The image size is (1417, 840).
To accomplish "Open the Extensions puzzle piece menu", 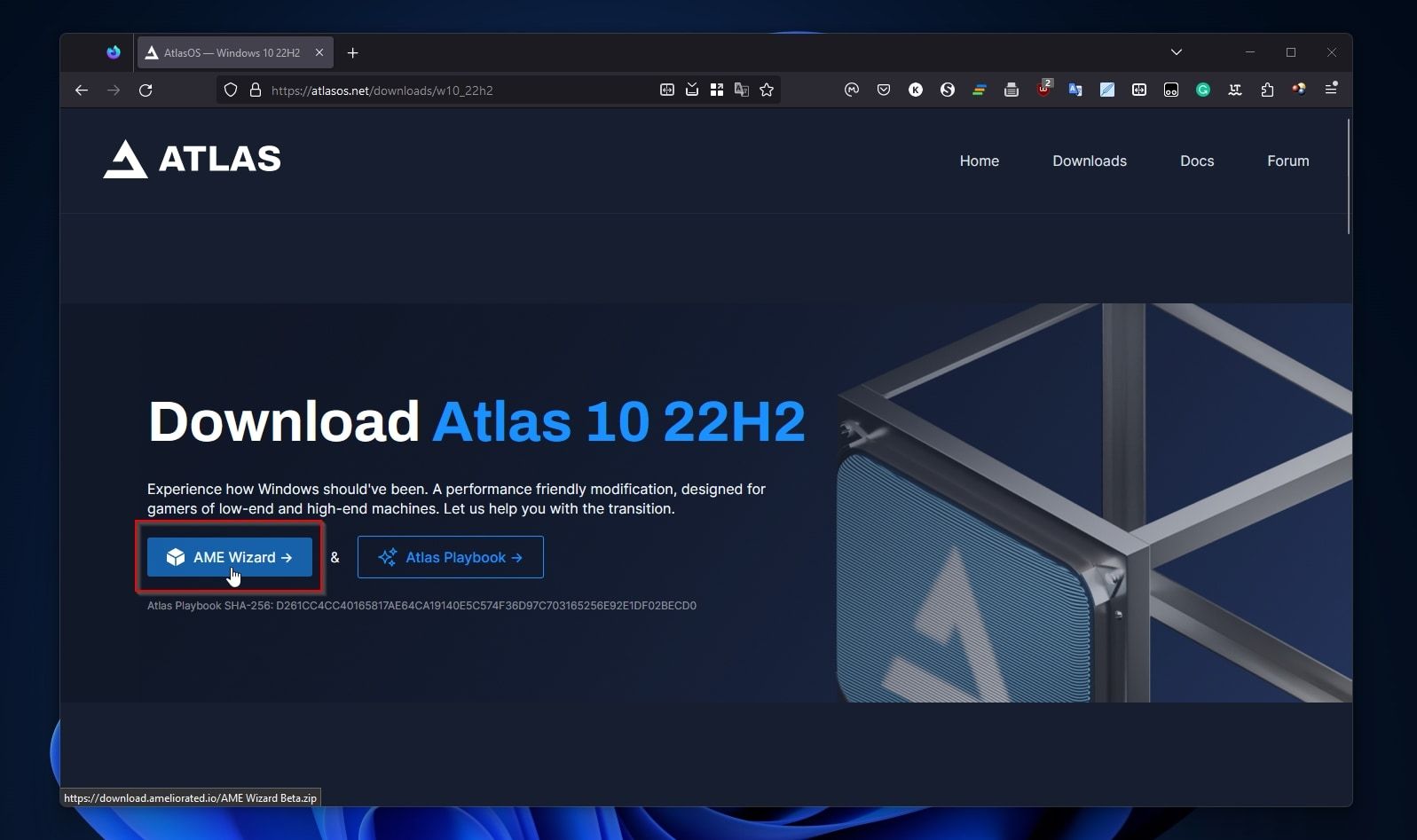I will click(1267, 90).
